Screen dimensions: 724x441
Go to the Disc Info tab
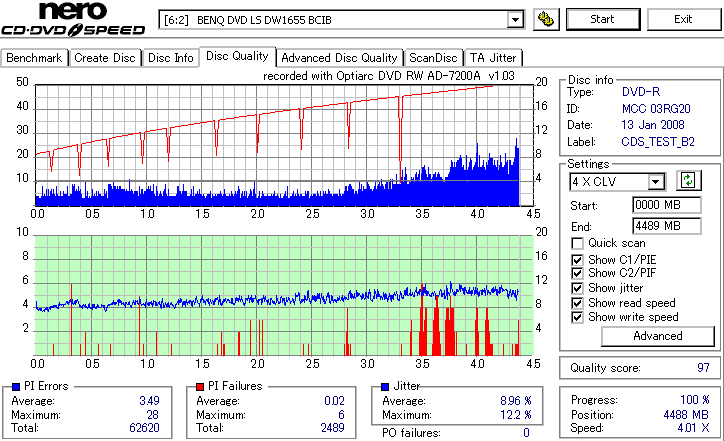[170, 58]
